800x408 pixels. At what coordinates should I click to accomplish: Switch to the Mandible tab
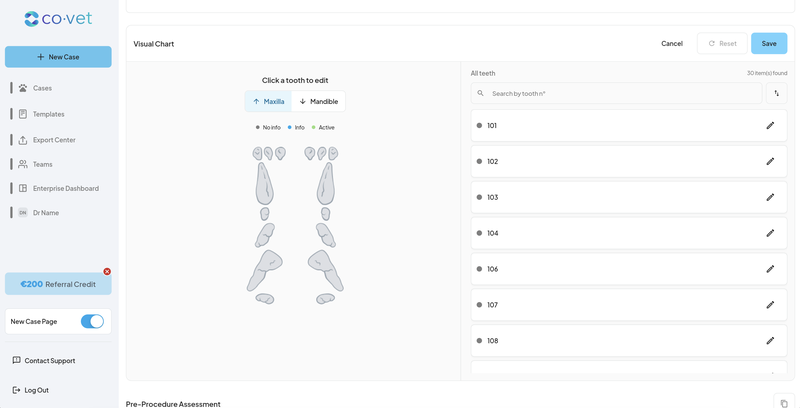point(318,101)
